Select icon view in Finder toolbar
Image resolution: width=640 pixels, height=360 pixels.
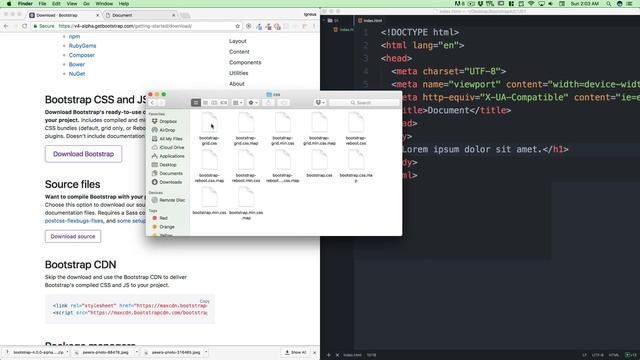(196, 102)
